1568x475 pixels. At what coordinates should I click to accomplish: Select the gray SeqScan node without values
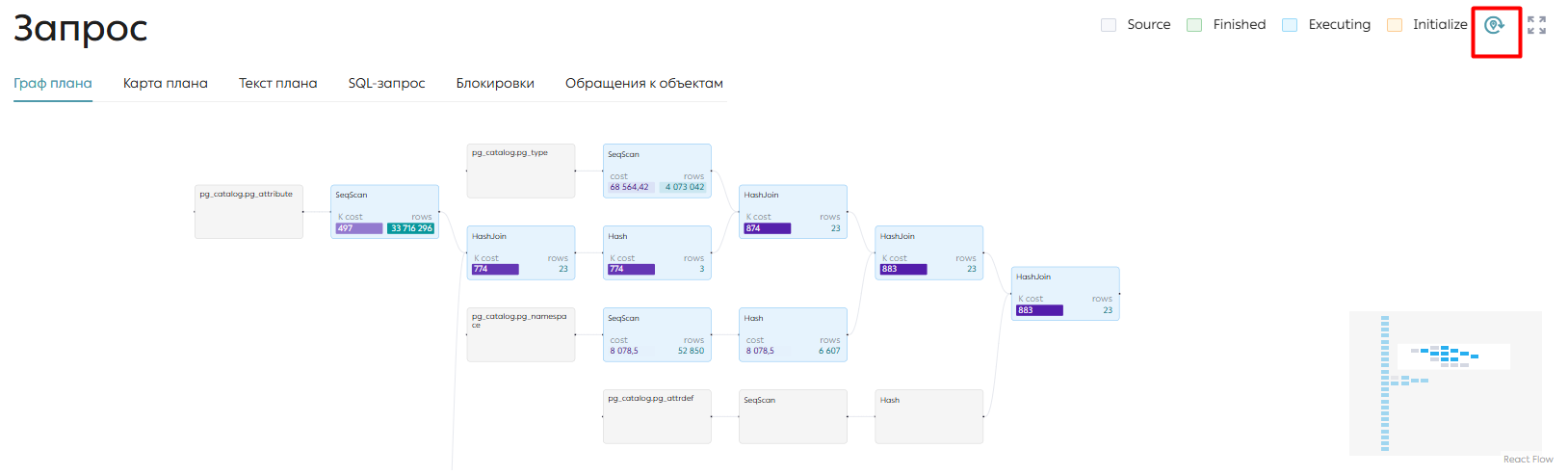click(x=794, y=416)
